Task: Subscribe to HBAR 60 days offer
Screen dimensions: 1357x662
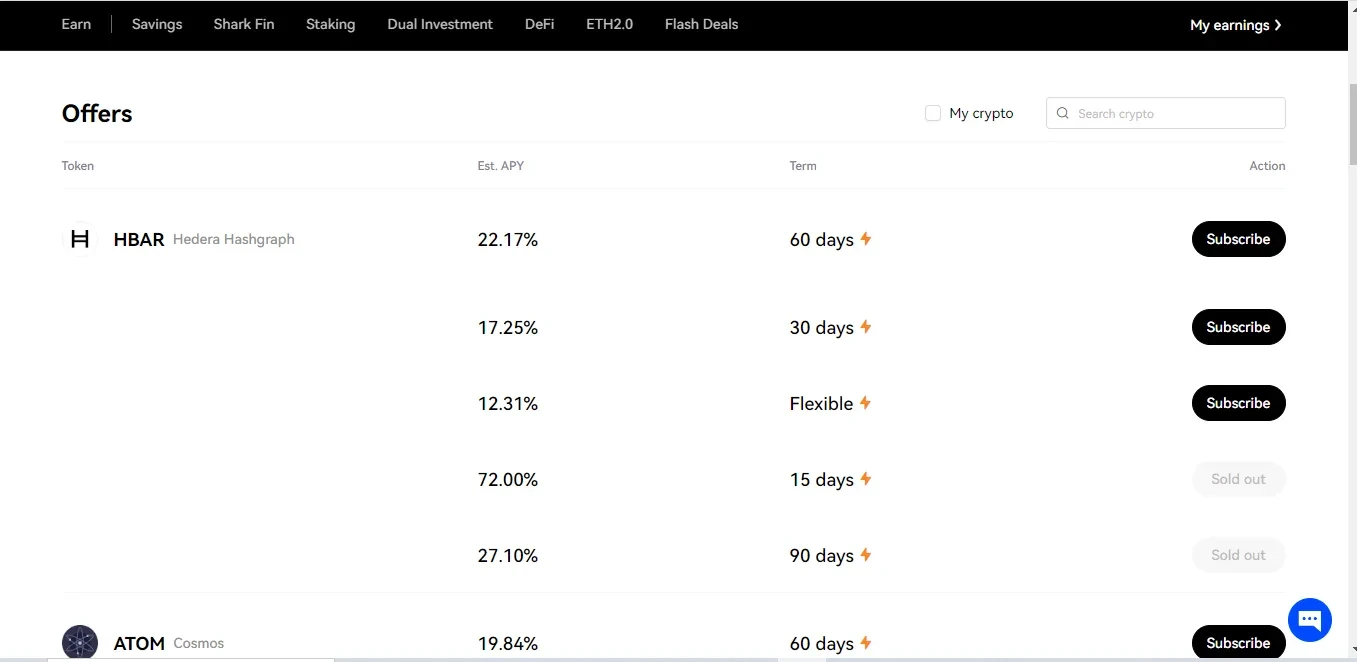Action: [x=1238, y=239]
